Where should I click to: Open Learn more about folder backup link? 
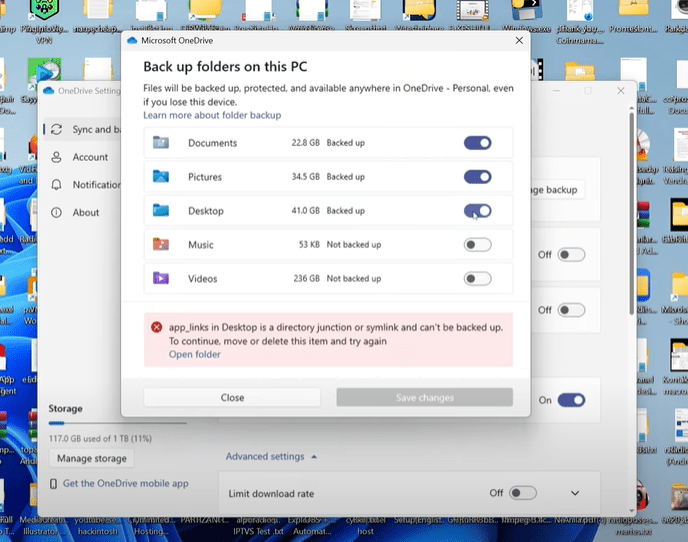point(212,116)
